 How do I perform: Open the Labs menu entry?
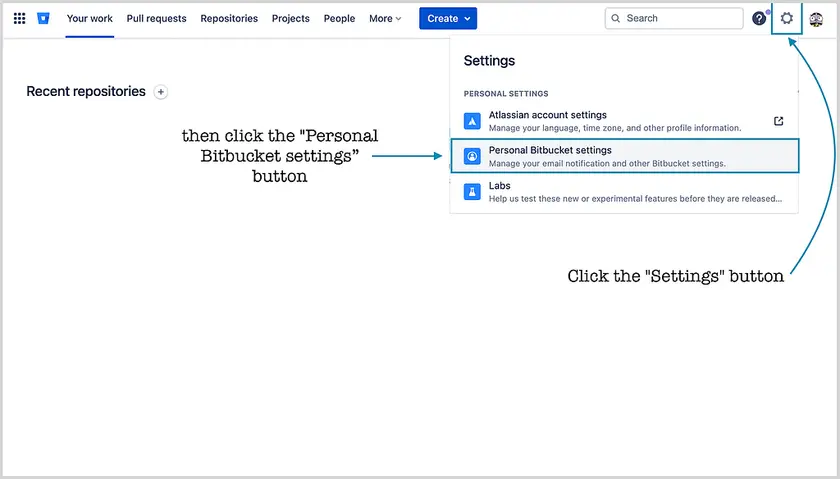624,192
